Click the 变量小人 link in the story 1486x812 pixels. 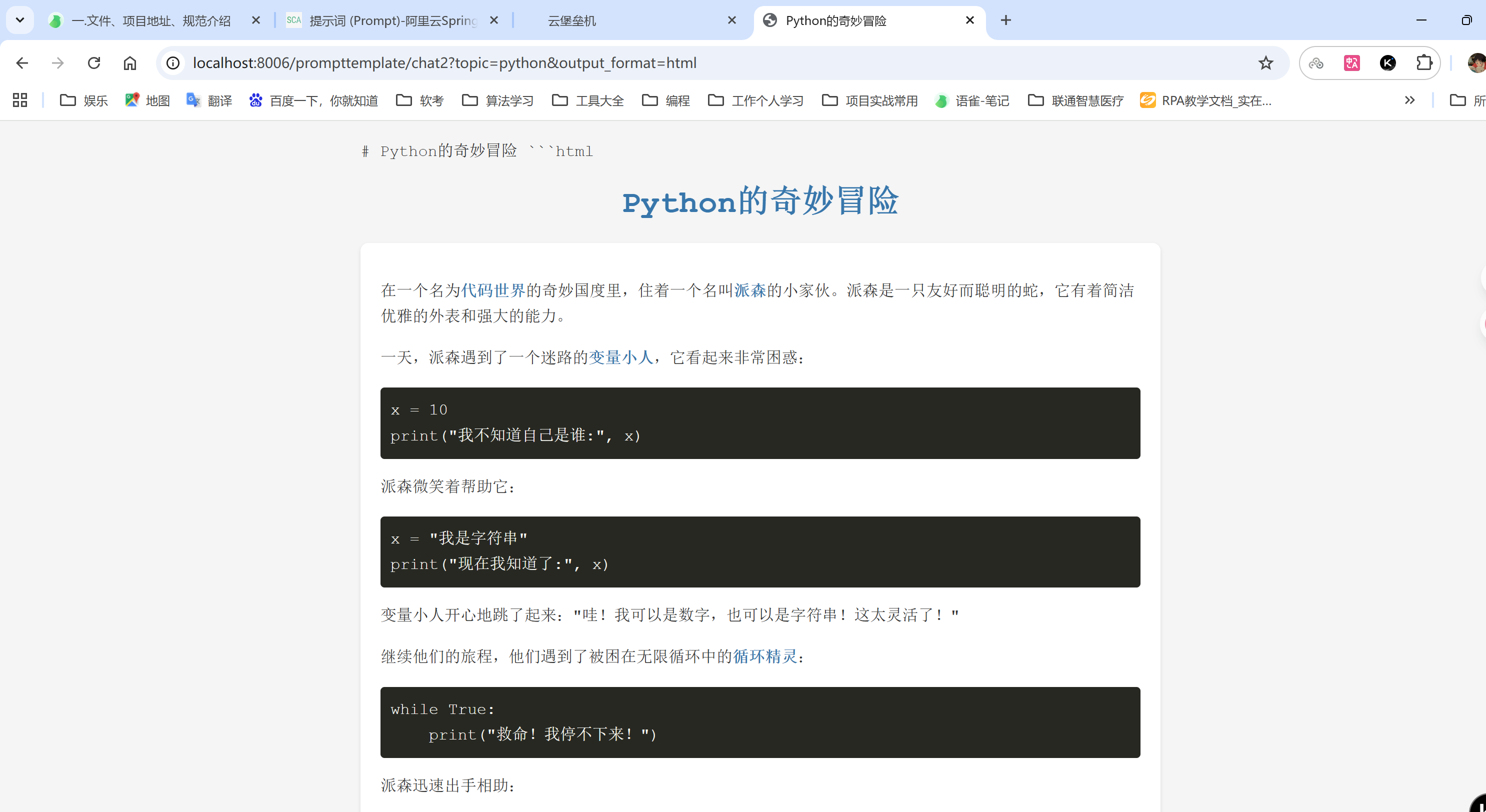click(621, 357)
